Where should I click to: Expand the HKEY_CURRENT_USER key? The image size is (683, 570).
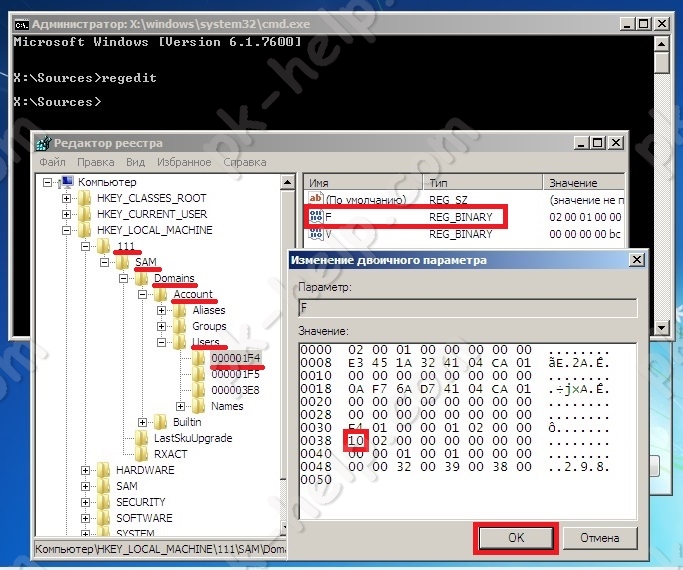pyautogui.click(x=66, y=214)
